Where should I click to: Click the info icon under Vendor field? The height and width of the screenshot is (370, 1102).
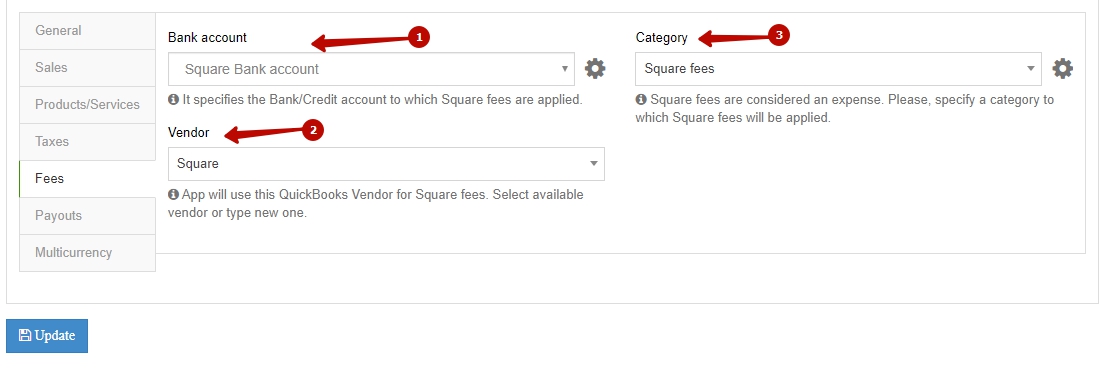[173, 194]
